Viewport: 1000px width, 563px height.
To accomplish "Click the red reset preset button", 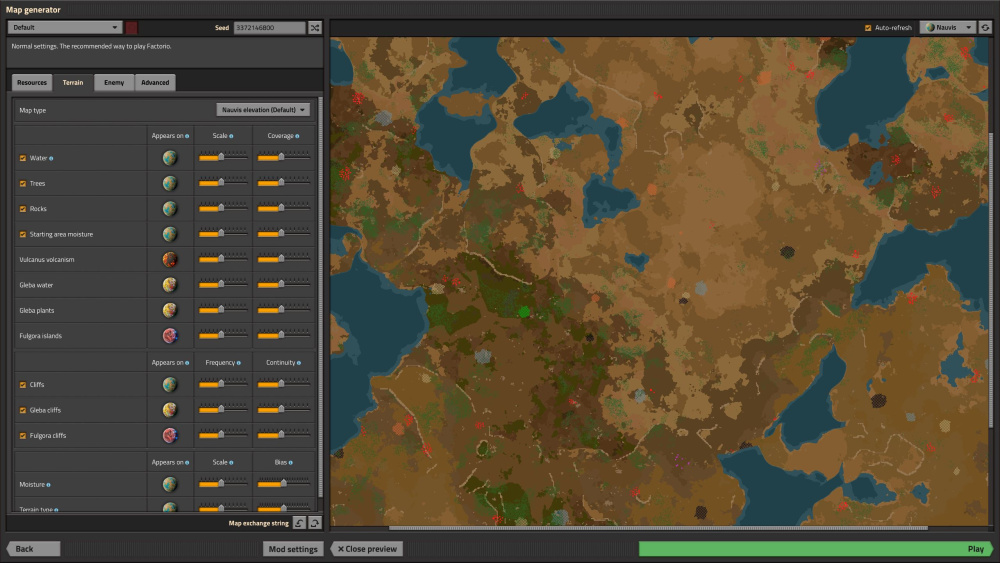I will coord(132,28).
